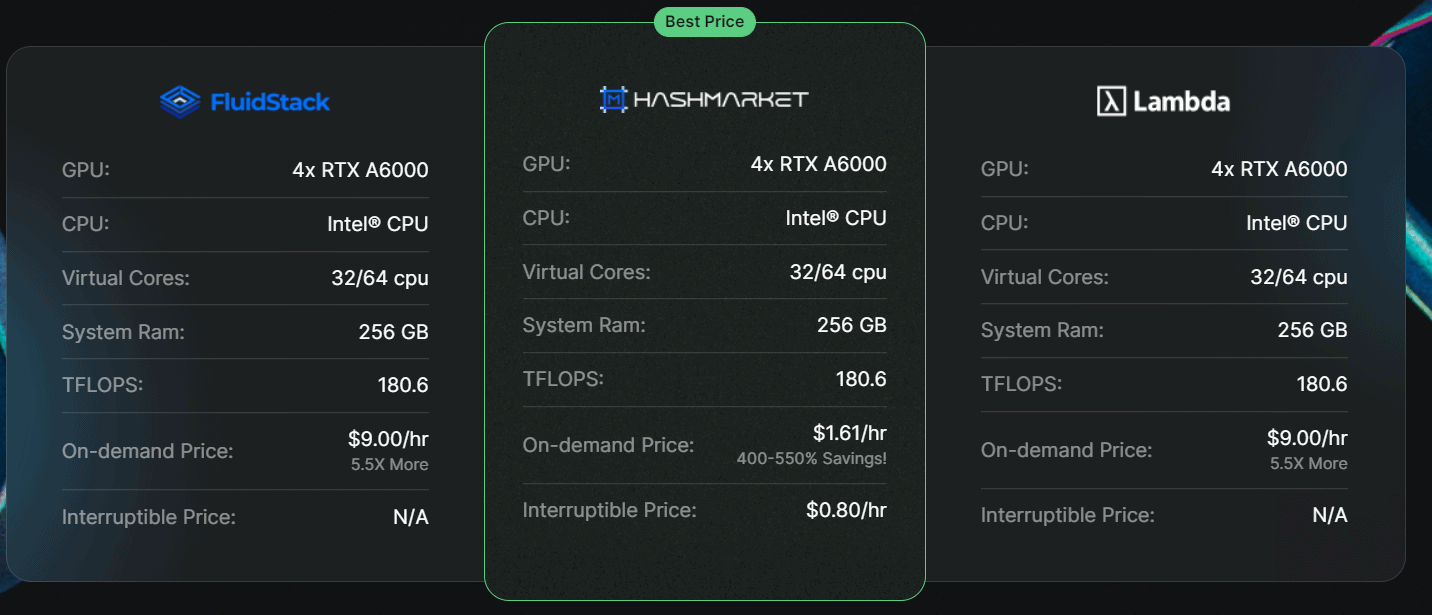
Task: Click the Lambda logo icon
Action: point(1111,101)
